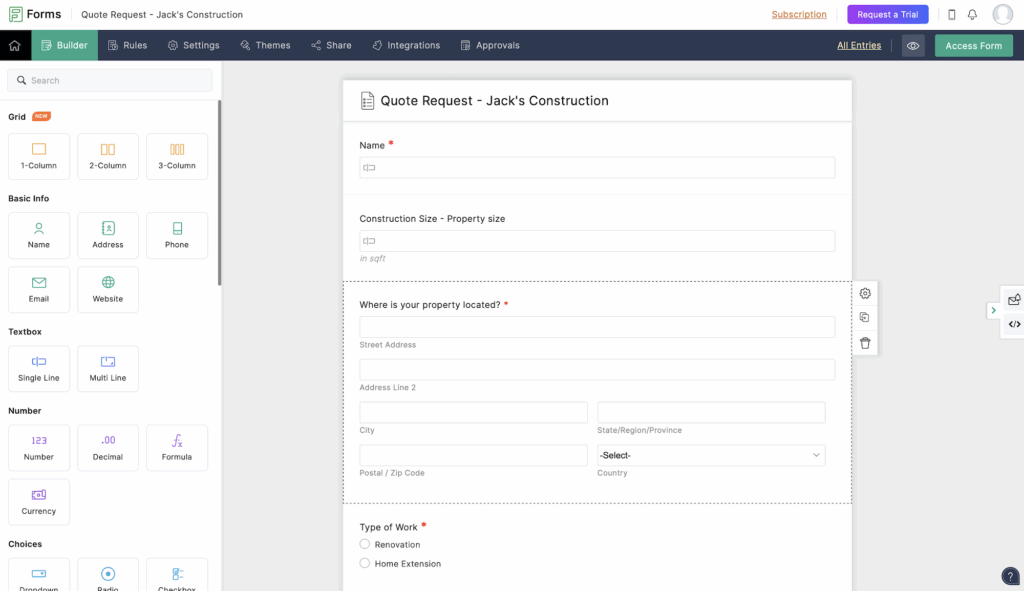
Task: Select the Address field tile
Action: tap(108, 236)
